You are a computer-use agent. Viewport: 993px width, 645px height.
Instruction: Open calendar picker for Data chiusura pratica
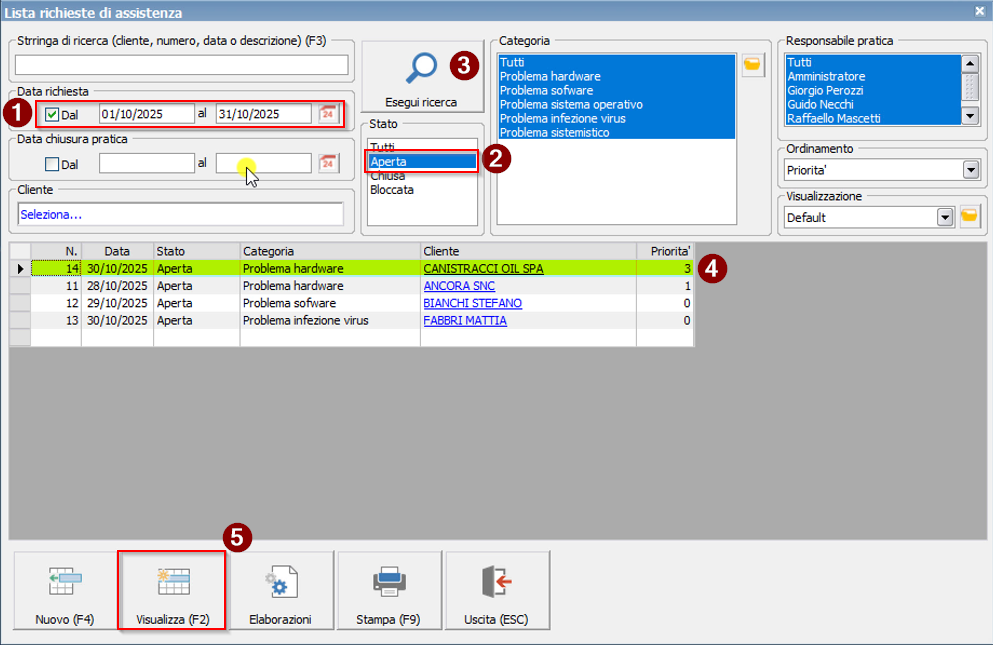[327, 164]
